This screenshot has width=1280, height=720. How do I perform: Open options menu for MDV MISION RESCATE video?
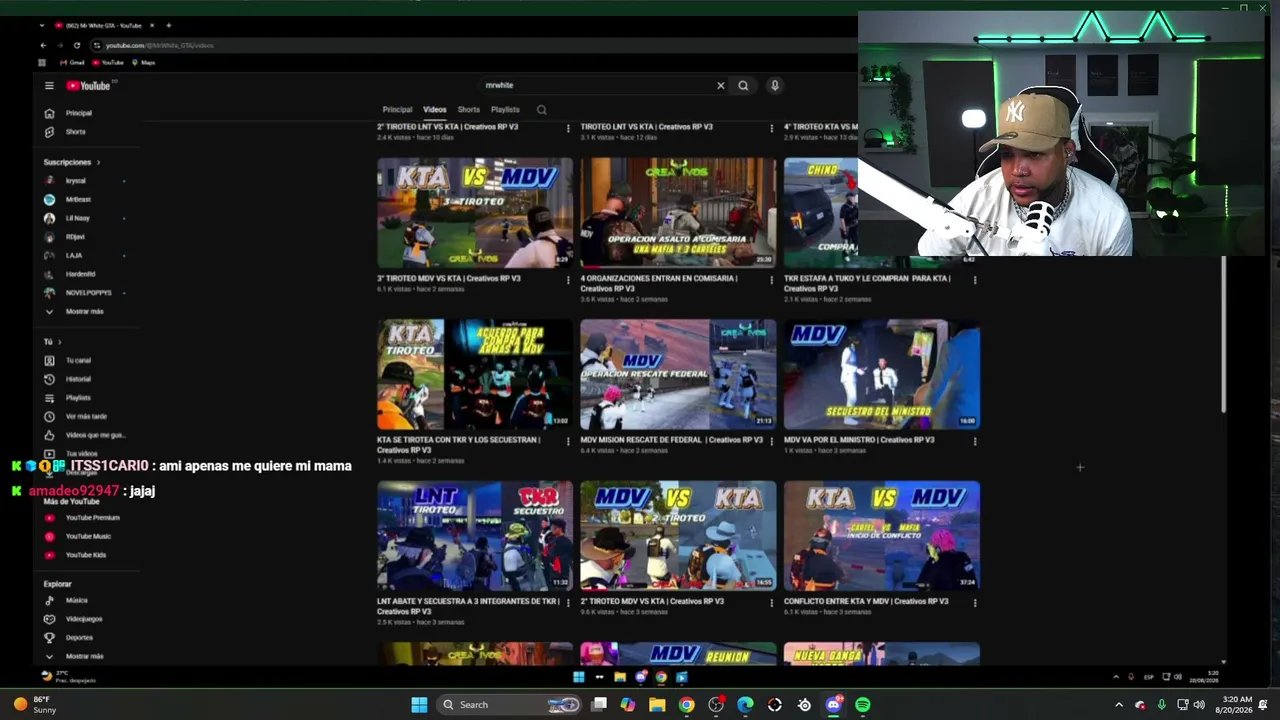771,441
